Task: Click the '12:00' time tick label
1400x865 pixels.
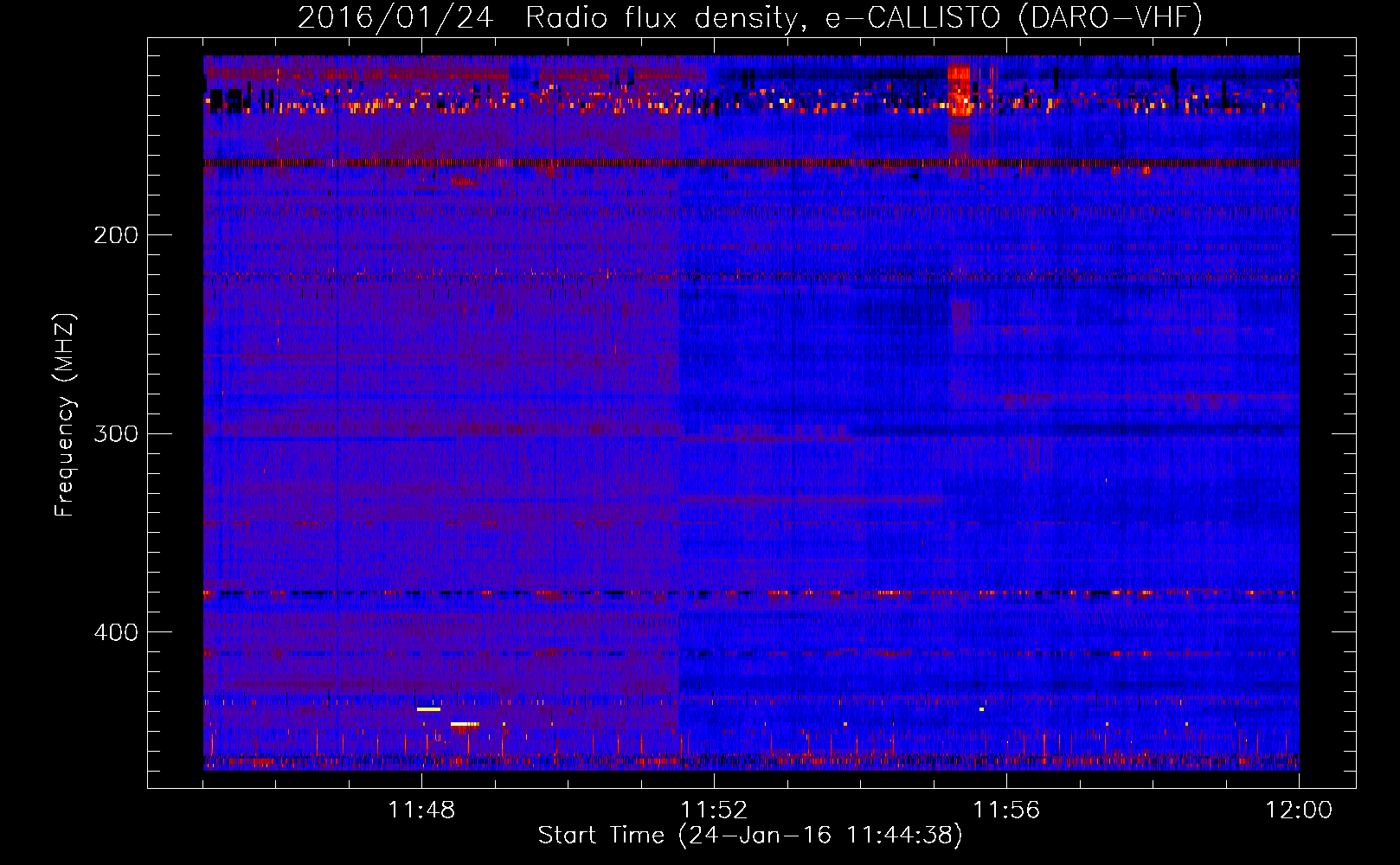Action: pos(1299,811)
